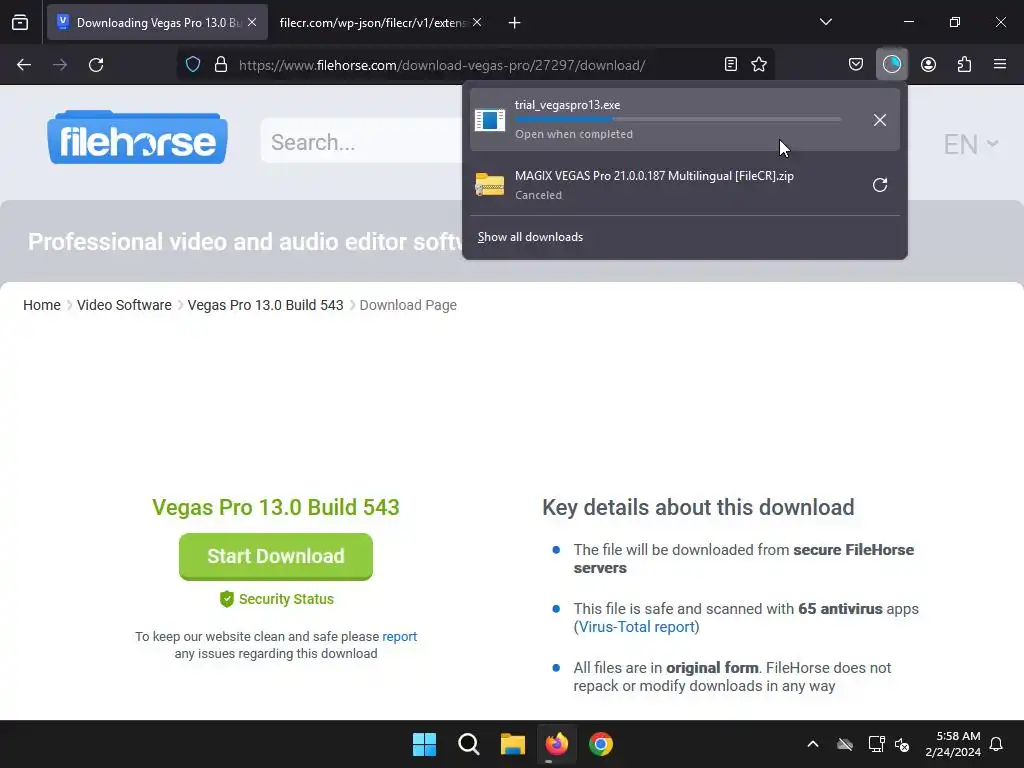
Task: List all tabs dropdown arrow
Action: [x=825, y=22]
